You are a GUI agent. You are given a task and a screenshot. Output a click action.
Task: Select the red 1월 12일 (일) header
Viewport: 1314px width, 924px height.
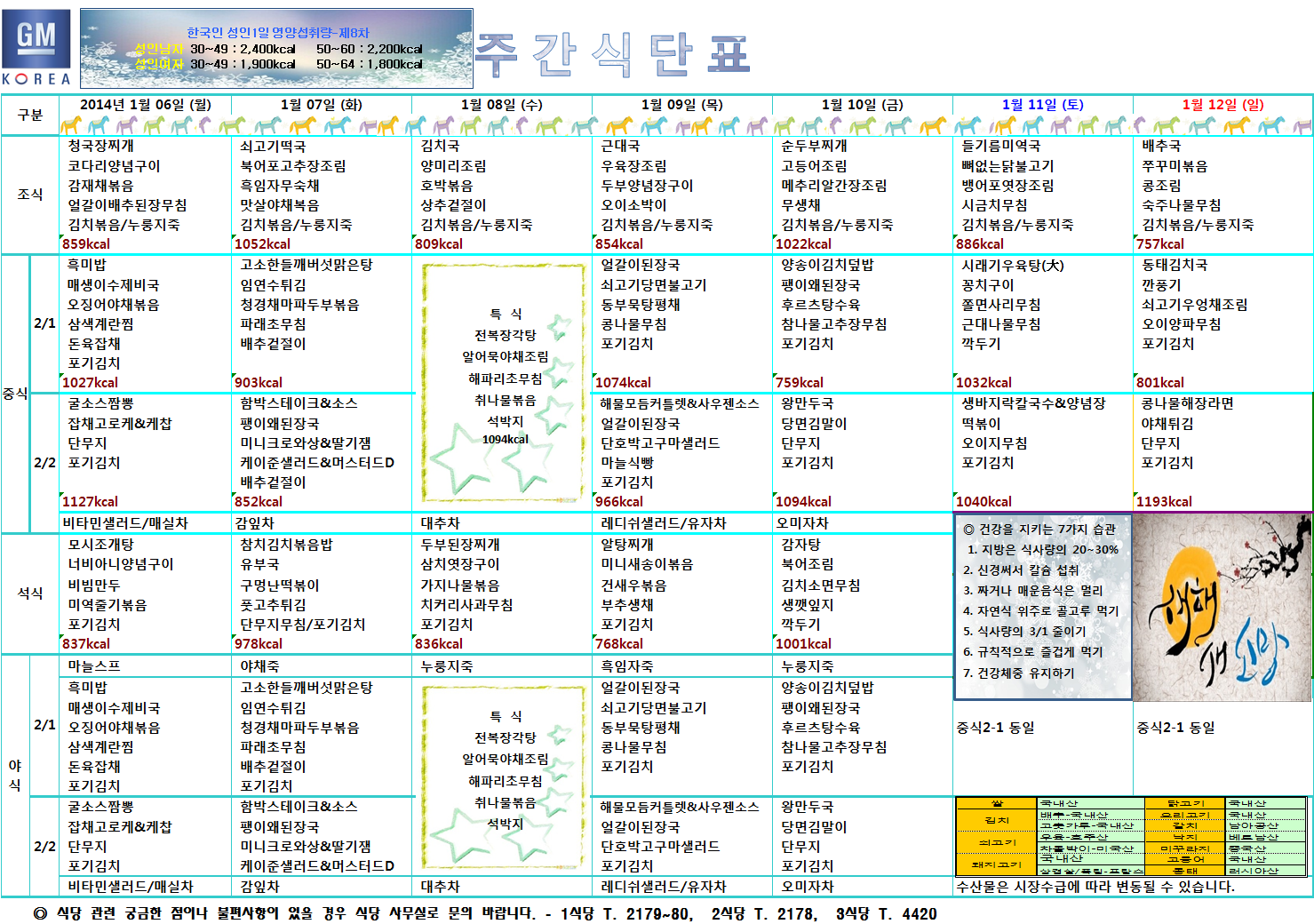pos(1223,105)
